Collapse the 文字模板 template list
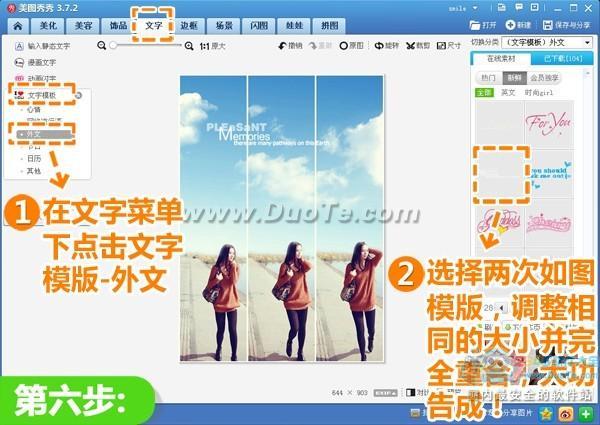 (77, 95)
